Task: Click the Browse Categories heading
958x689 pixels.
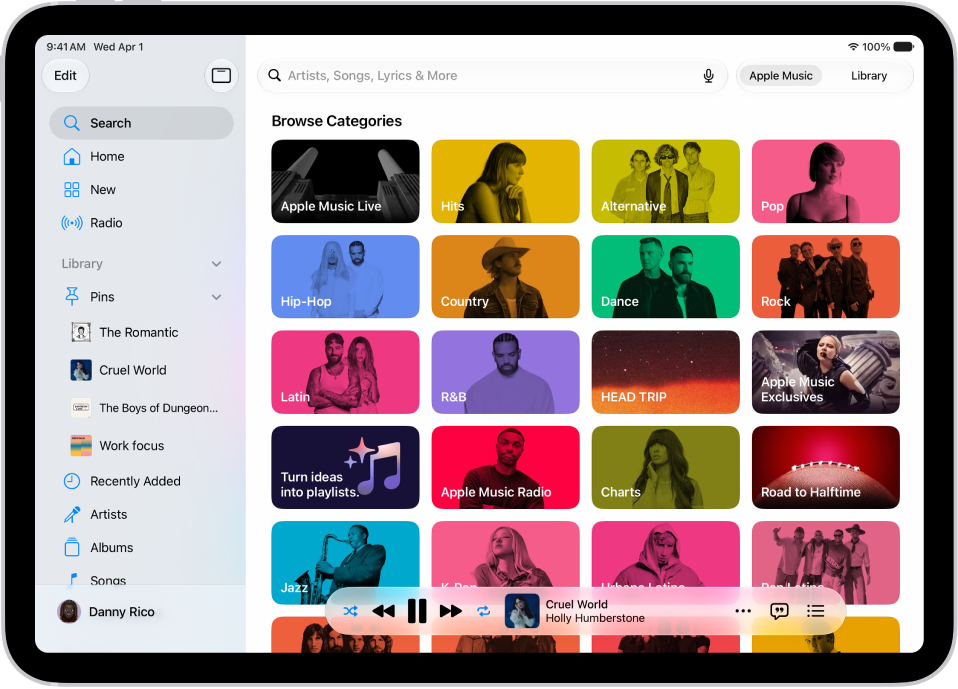Action: tap(337, 121)
